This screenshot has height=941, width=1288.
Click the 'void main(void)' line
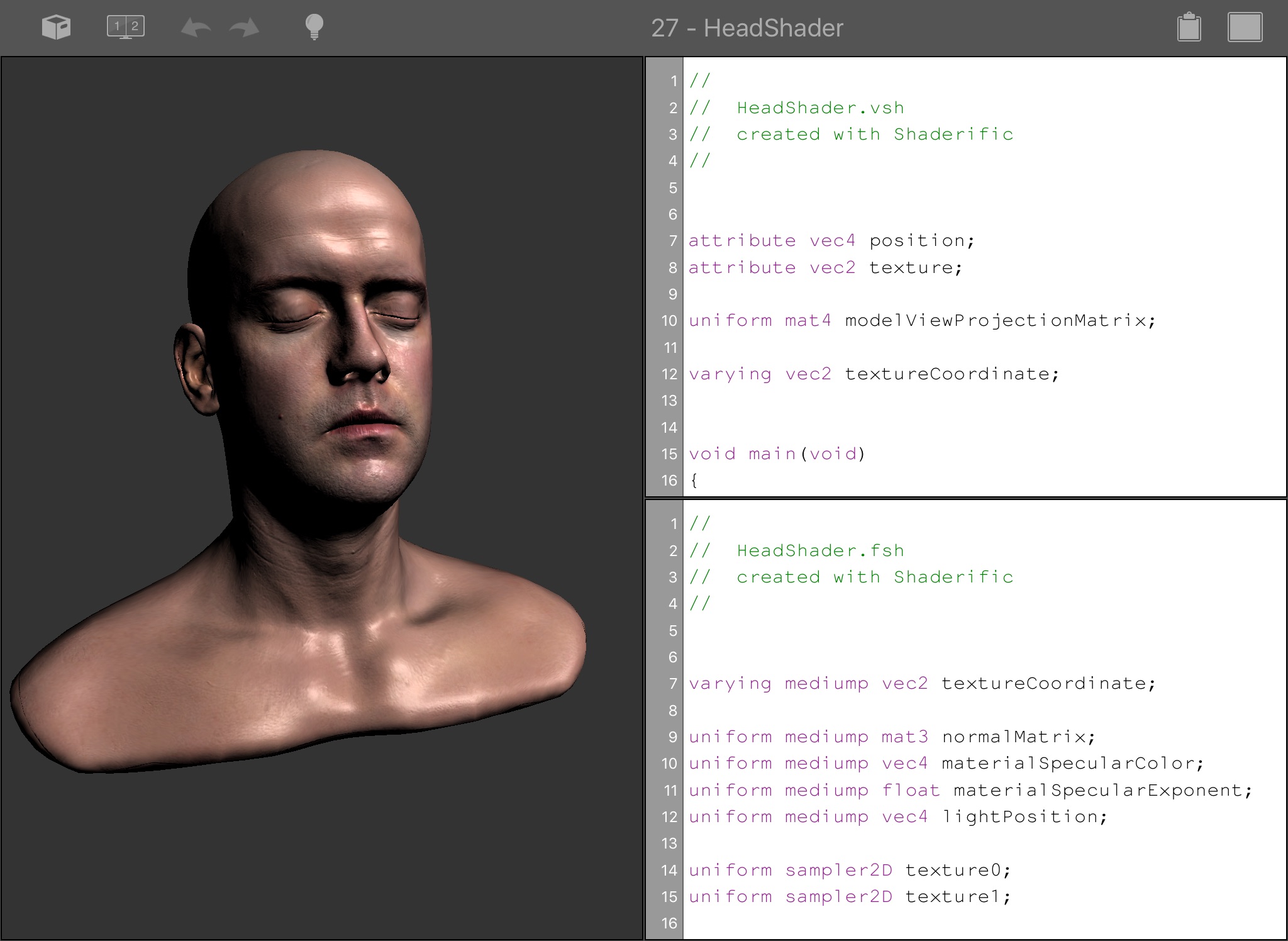pyautogui.click(x=777, y=454)
